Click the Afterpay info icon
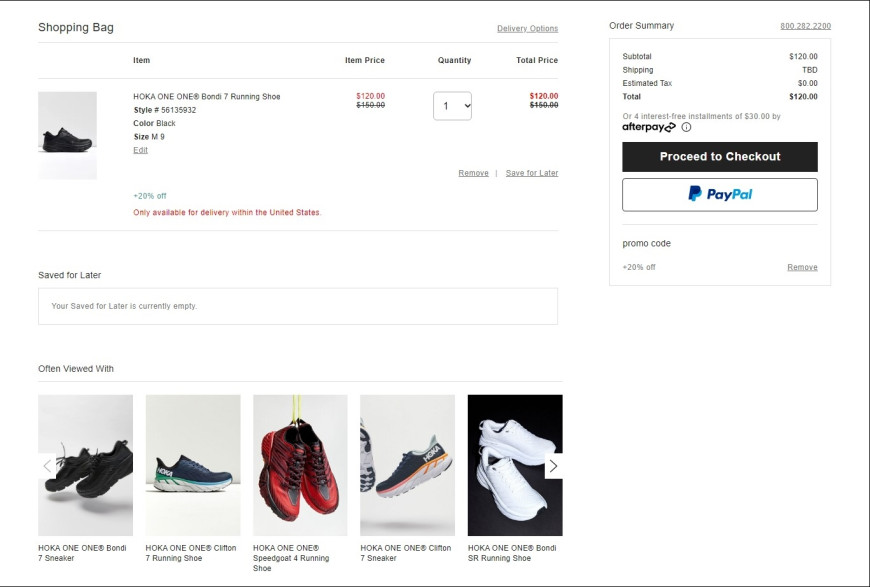This screenshot has width=870, height=587. 686,127
